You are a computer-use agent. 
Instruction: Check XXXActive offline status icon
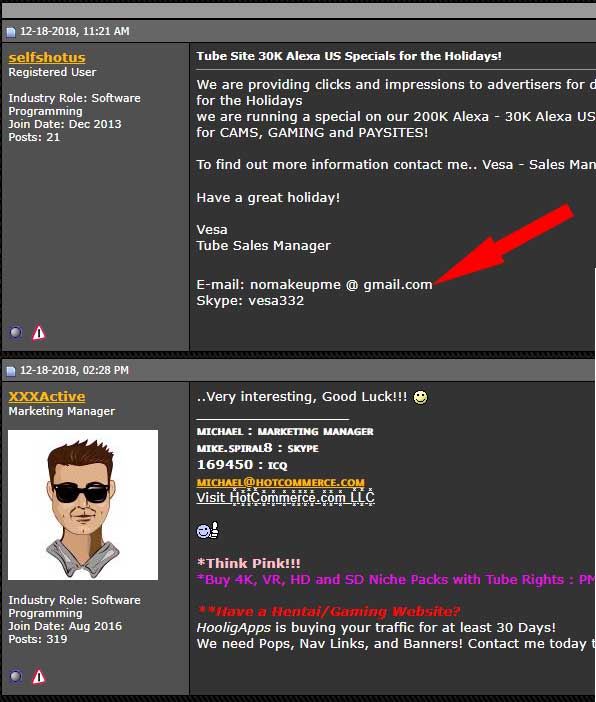pyautogui.click(x=16, y=676)
